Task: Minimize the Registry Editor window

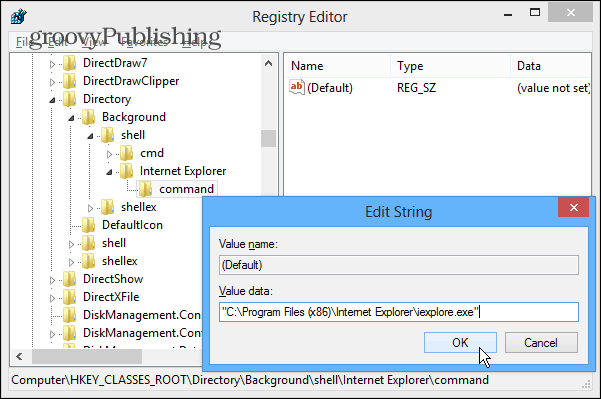Action: pos(508,14)
